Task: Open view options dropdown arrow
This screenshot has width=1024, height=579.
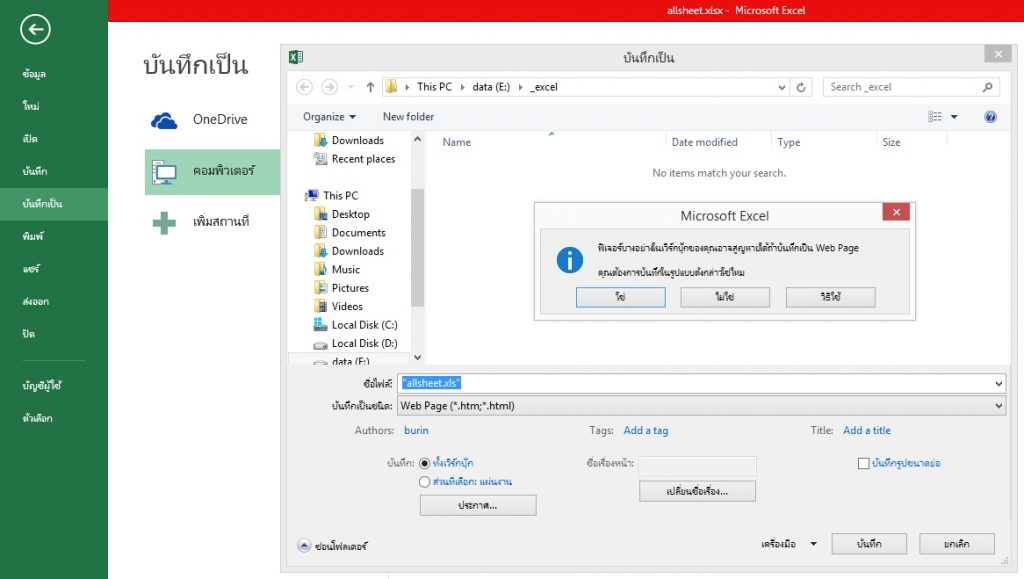Action: click(954, 117)
